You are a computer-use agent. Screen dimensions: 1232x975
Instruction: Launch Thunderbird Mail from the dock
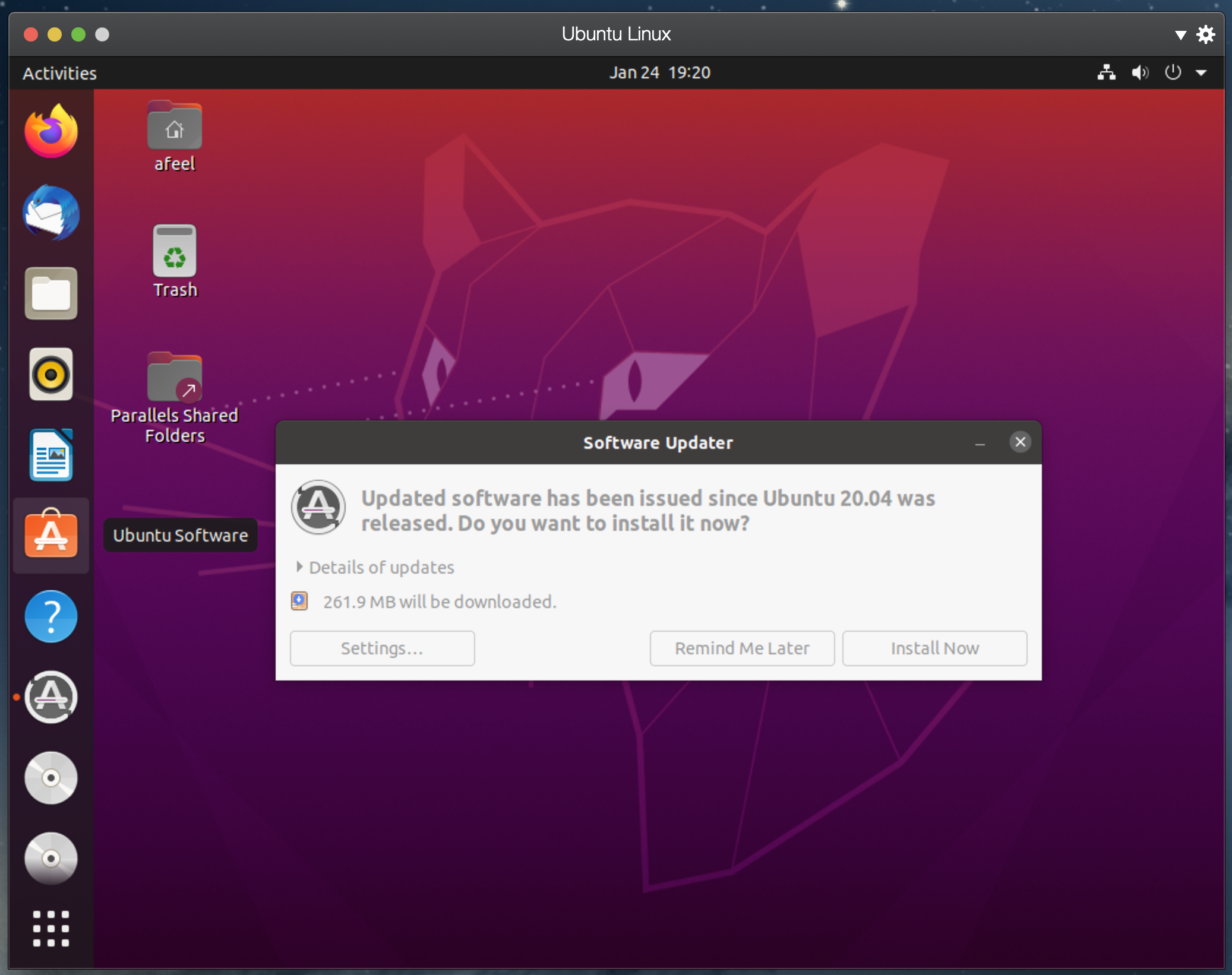coord(51,213)
